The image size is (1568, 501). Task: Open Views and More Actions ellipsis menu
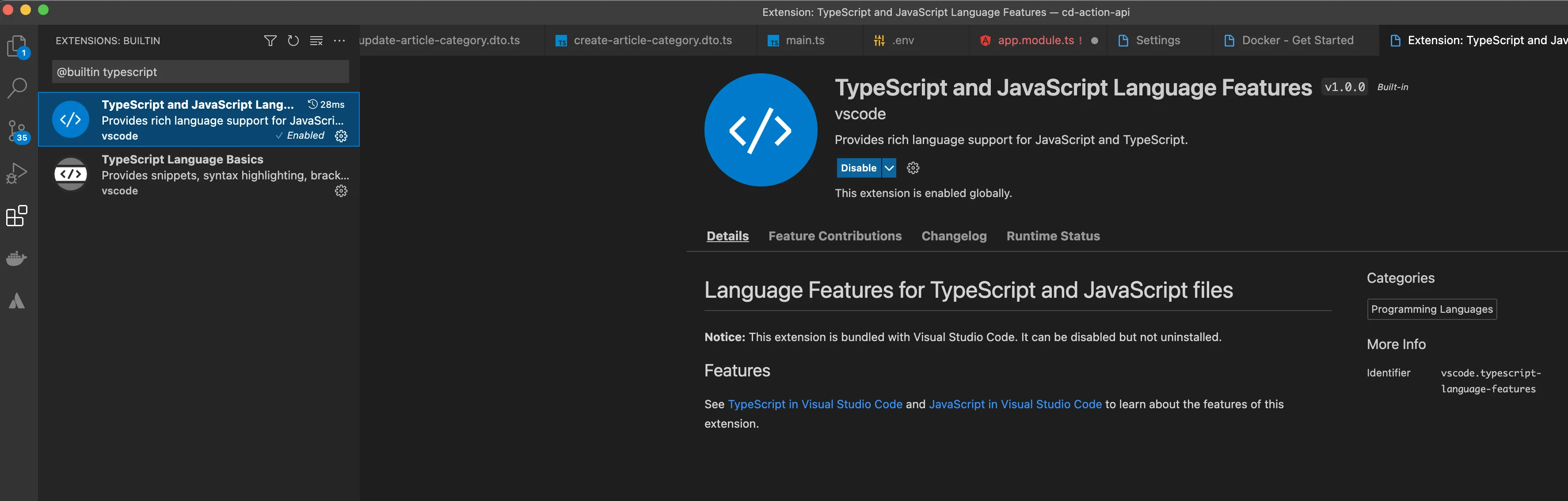[340, 41]
